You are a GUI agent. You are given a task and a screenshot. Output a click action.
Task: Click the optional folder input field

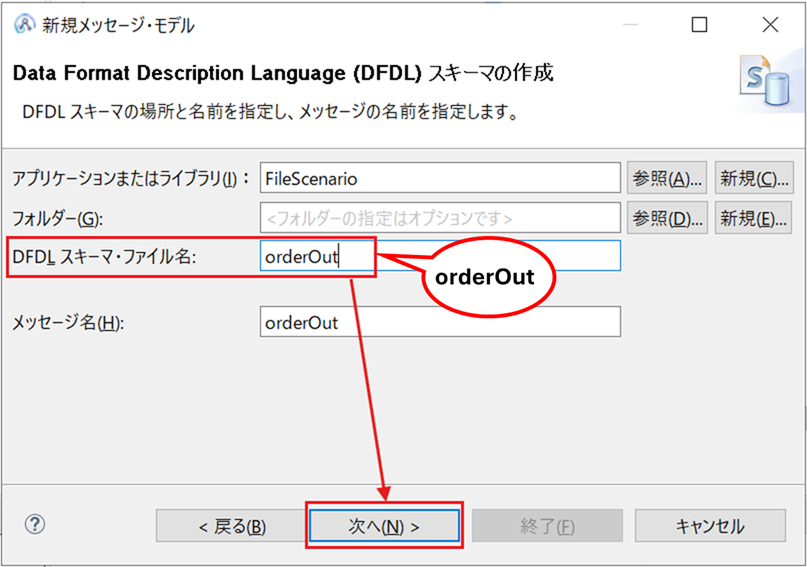440,218
